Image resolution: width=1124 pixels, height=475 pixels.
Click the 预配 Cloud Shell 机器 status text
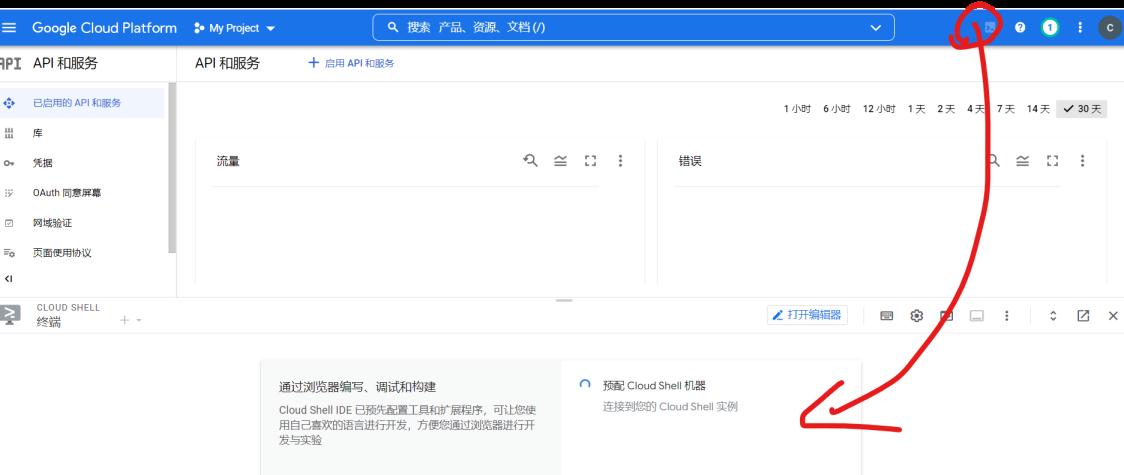tap(654, 385)
